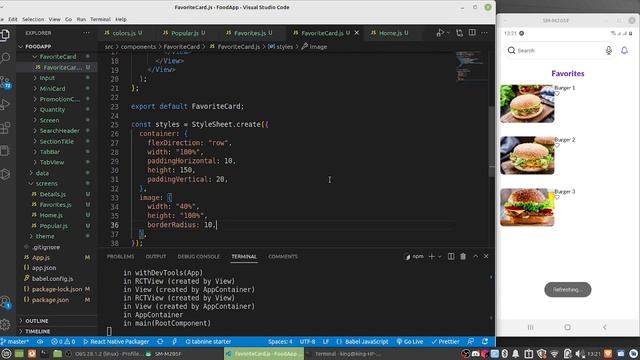Image resolution: width=640 pixels, height=360 pixels.
Task: Open Source Control view with pending changes badge
Action: [5, 82]
